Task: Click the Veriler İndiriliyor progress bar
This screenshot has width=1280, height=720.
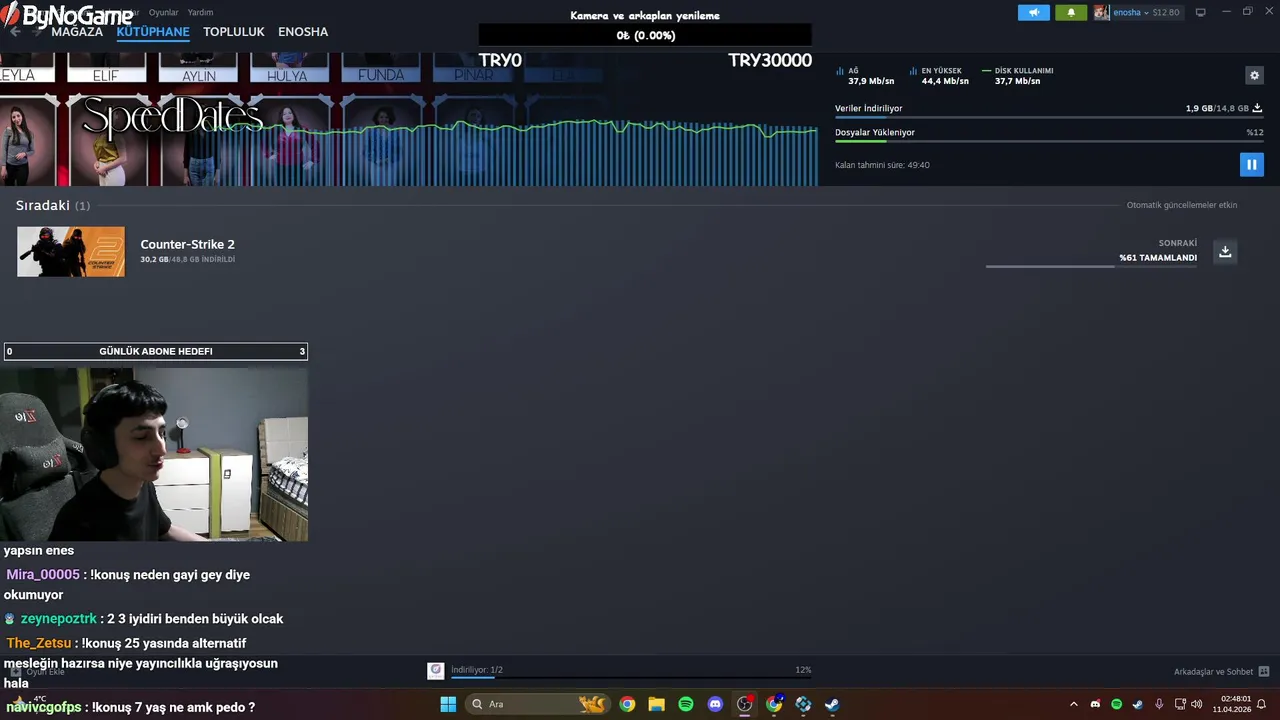Action: coord(1048,117)
